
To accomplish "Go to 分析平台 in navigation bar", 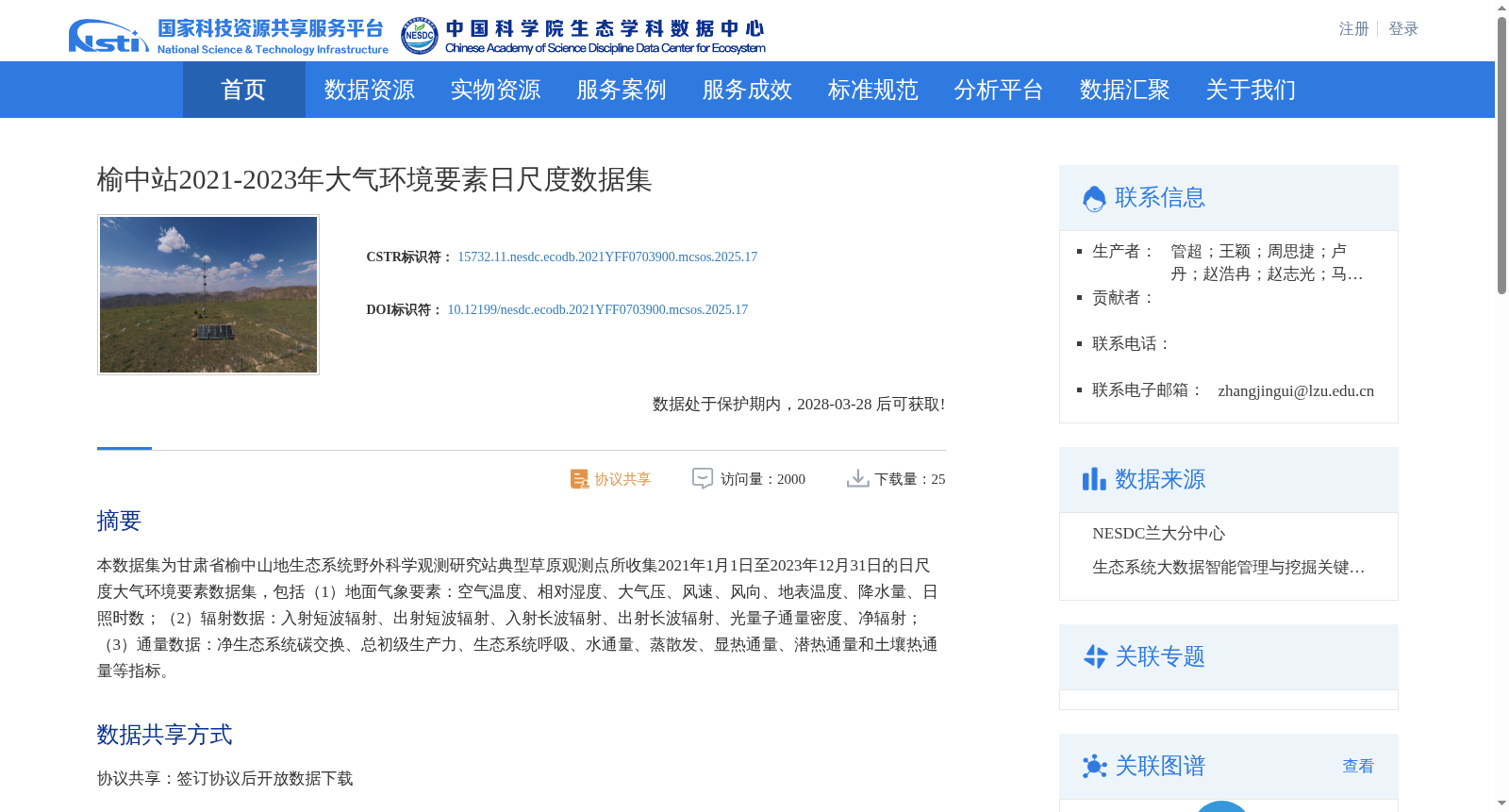I will pyautogui.click(x=999, y=90).
